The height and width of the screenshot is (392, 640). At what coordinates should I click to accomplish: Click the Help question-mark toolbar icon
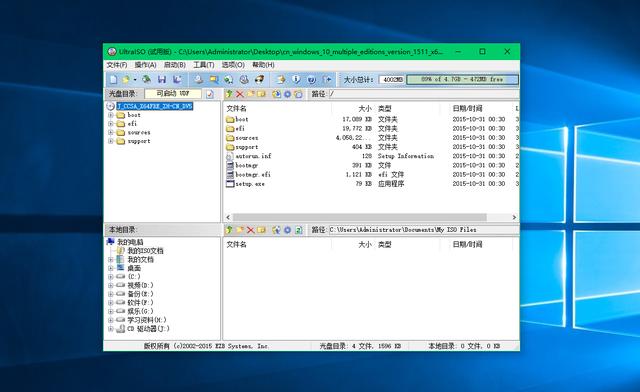(311, 79)
